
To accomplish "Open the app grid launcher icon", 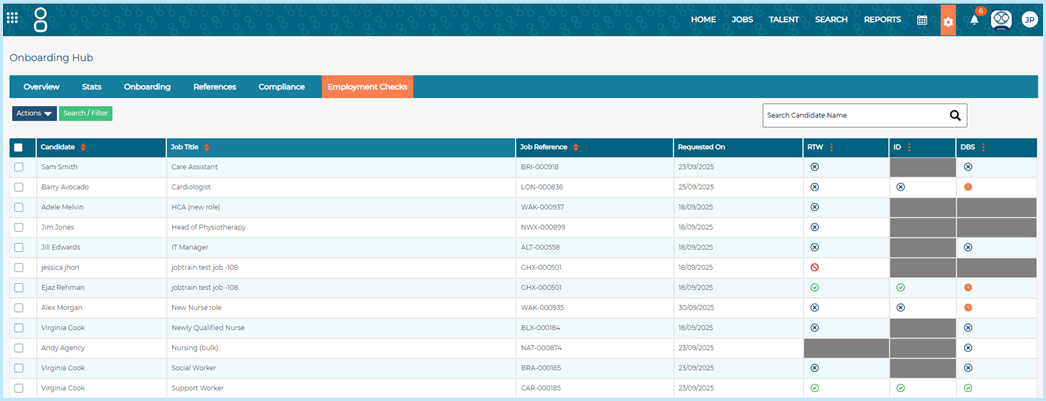I will coord(12,17).
